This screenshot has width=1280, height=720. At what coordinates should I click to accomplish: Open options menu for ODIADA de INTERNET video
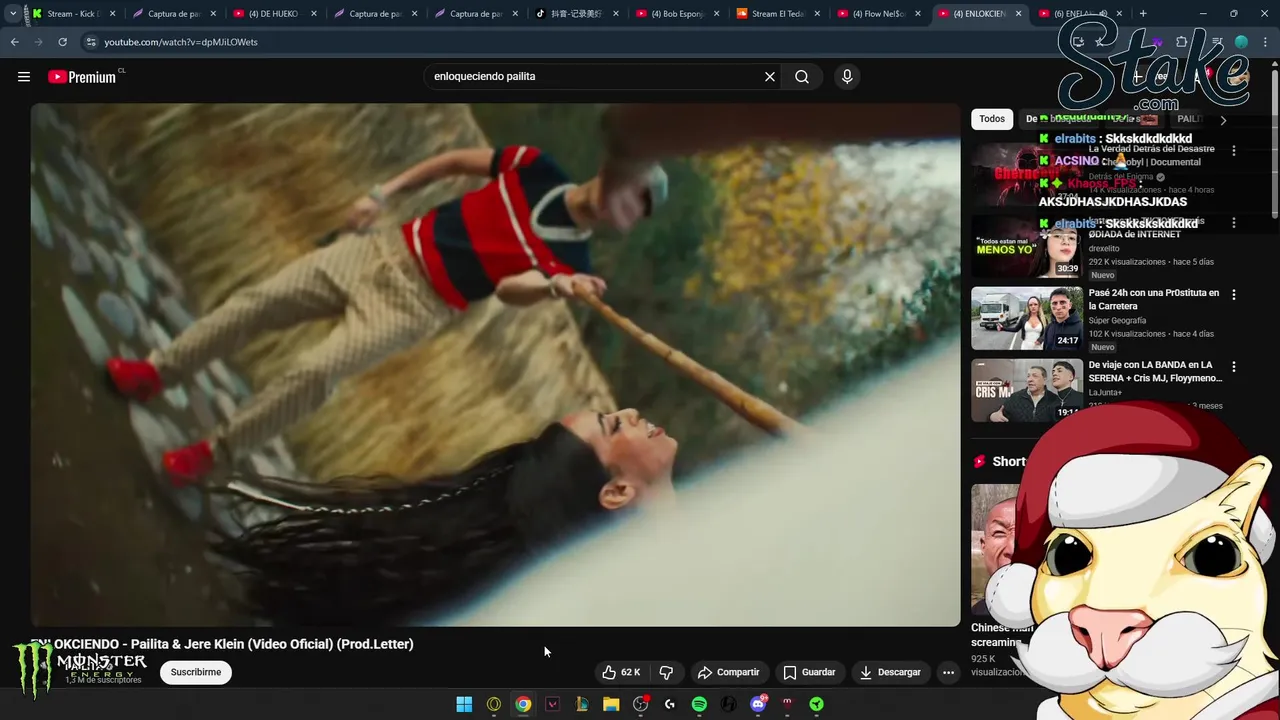1233,223
